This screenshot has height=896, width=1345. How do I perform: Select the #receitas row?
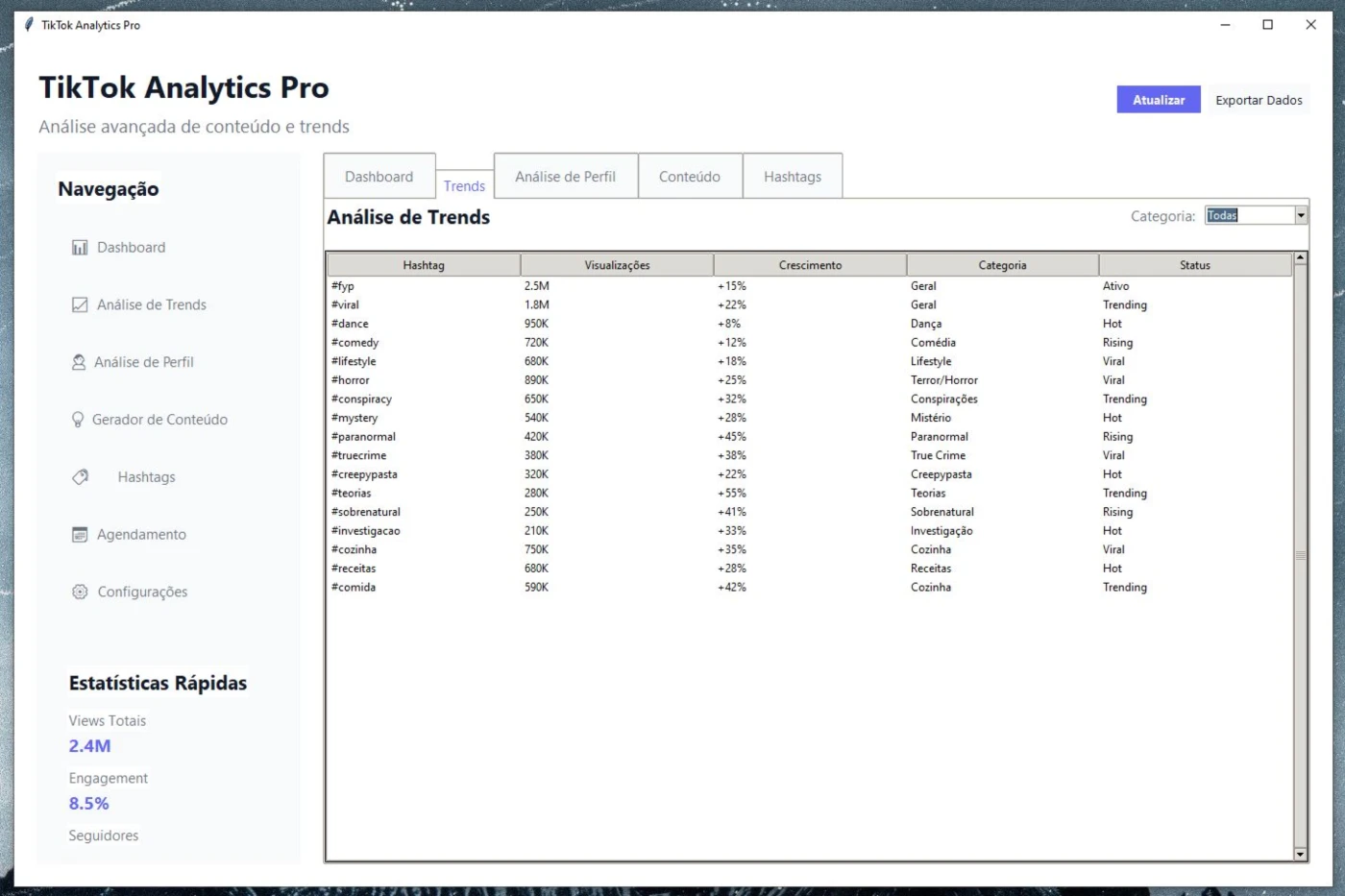(809, 569)
